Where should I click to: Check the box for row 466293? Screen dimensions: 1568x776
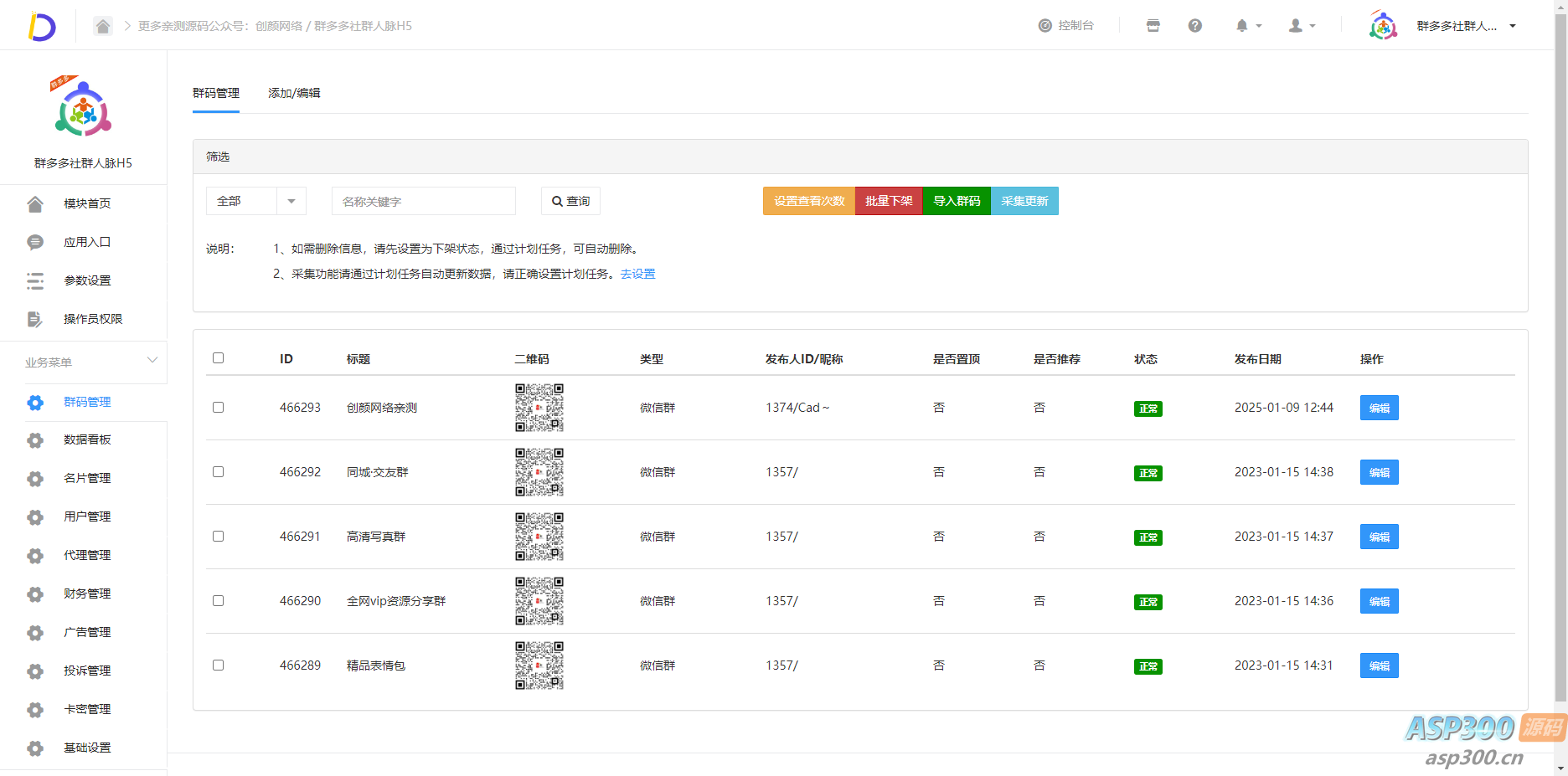click(x=219, y=408)
